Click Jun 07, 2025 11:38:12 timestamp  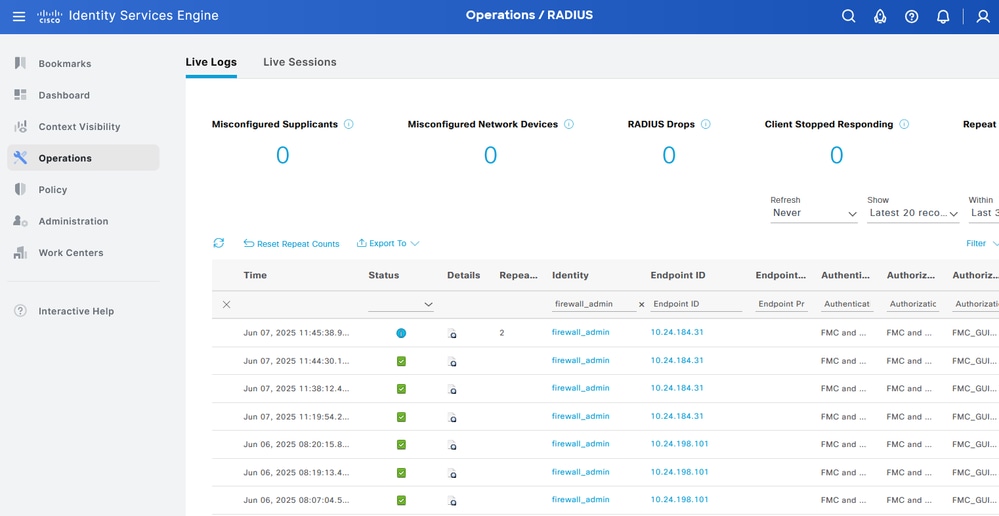296,388
